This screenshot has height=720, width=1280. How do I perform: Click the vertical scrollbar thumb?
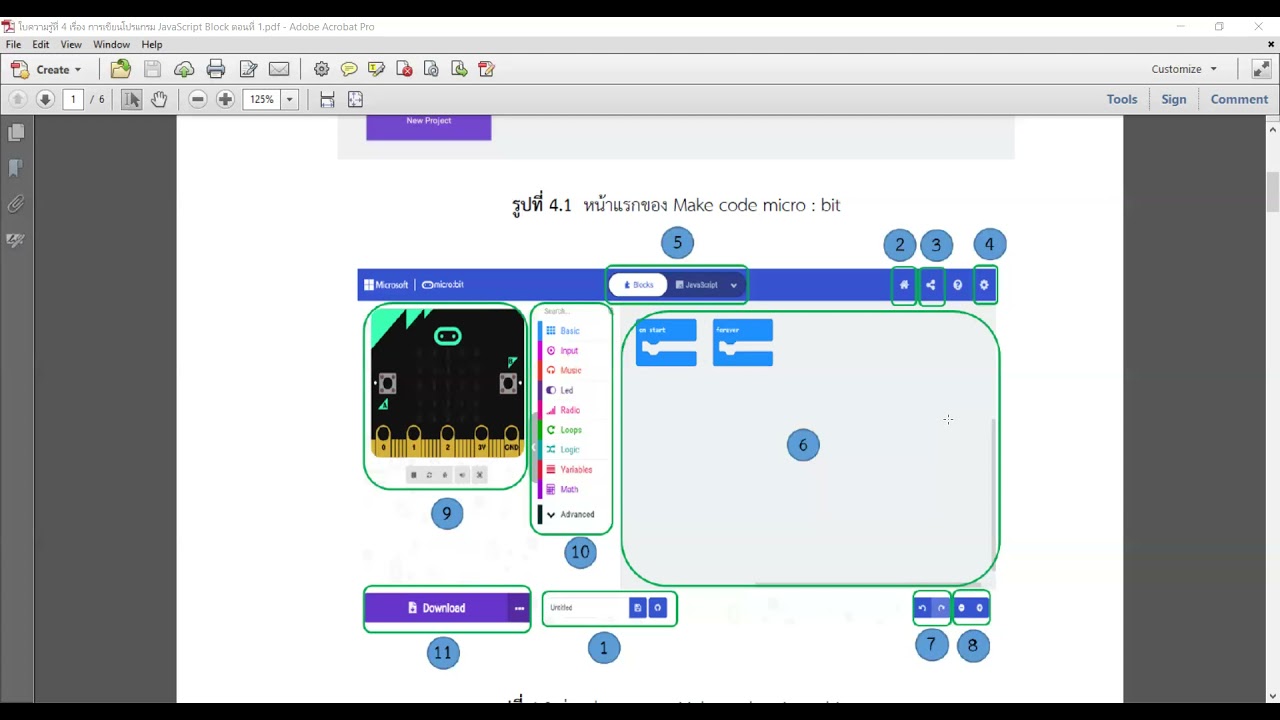click(1272, 192)
